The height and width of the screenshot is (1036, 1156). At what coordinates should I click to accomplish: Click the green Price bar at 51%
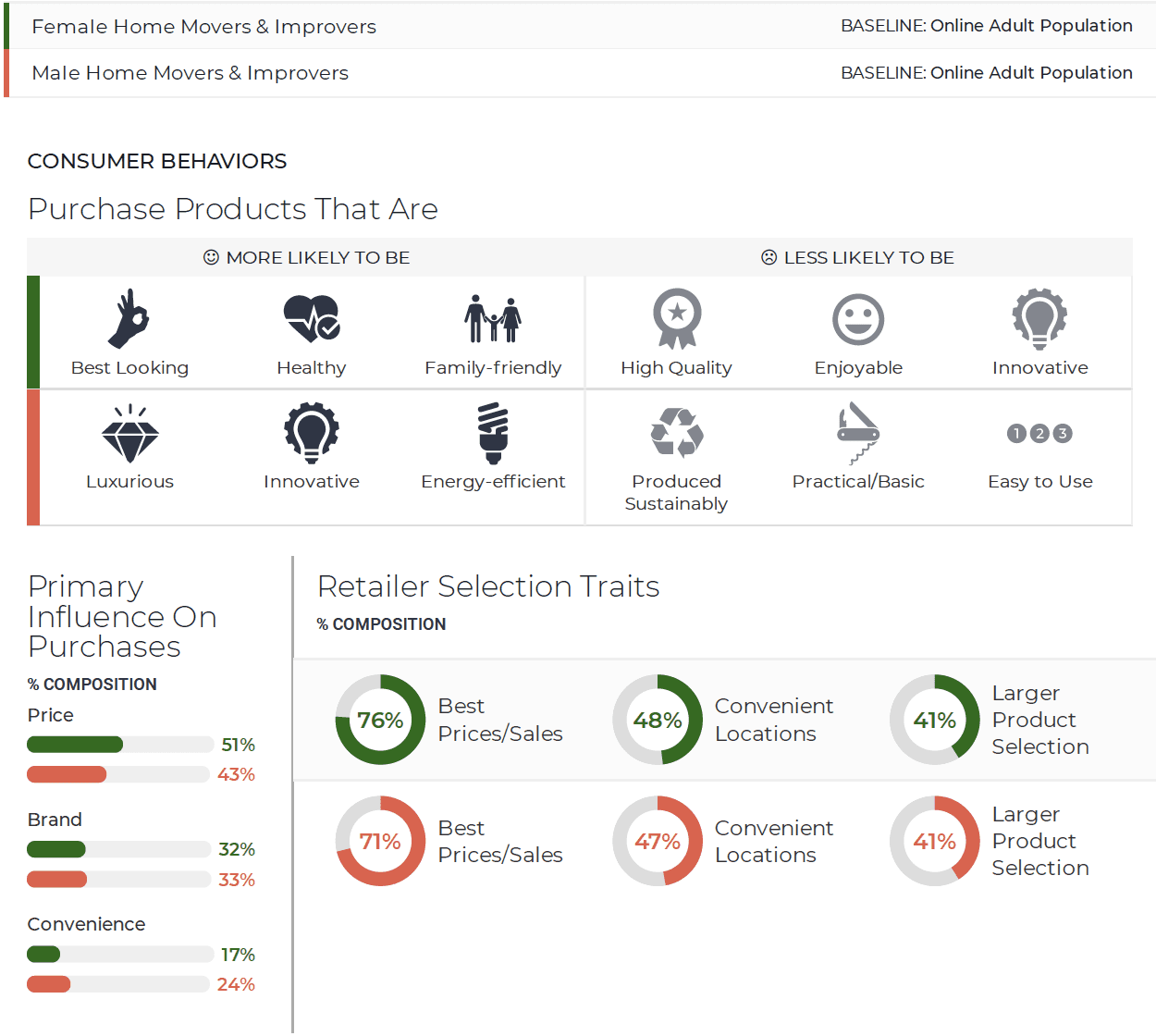click(75, 745)
